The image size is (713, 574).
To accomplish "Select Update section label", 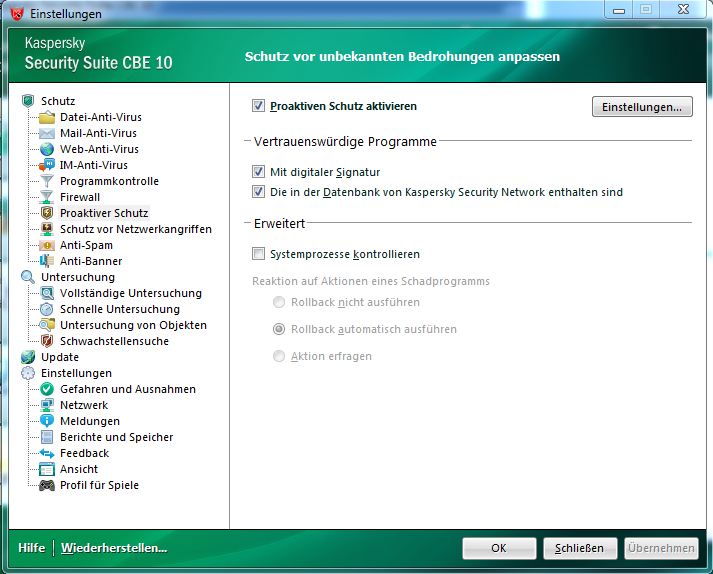I will 60,357.
